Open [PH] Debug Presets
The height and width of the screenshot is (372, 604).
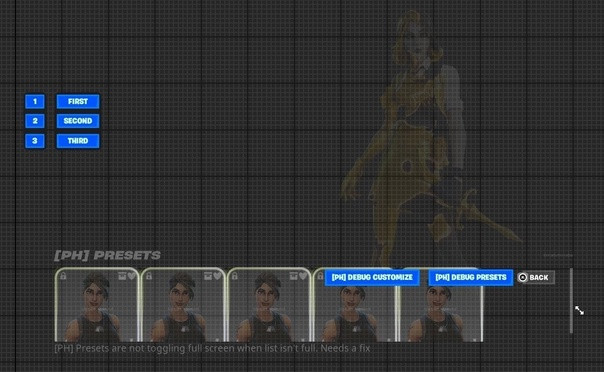(x=471, y=277)
